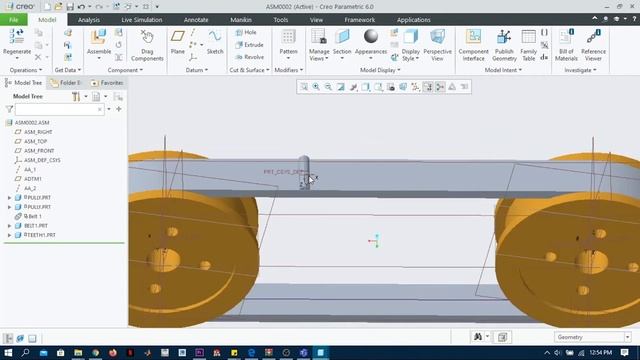Toggle the model tree display in status bar
Viewport: 640px width, 360px height.
8,338
